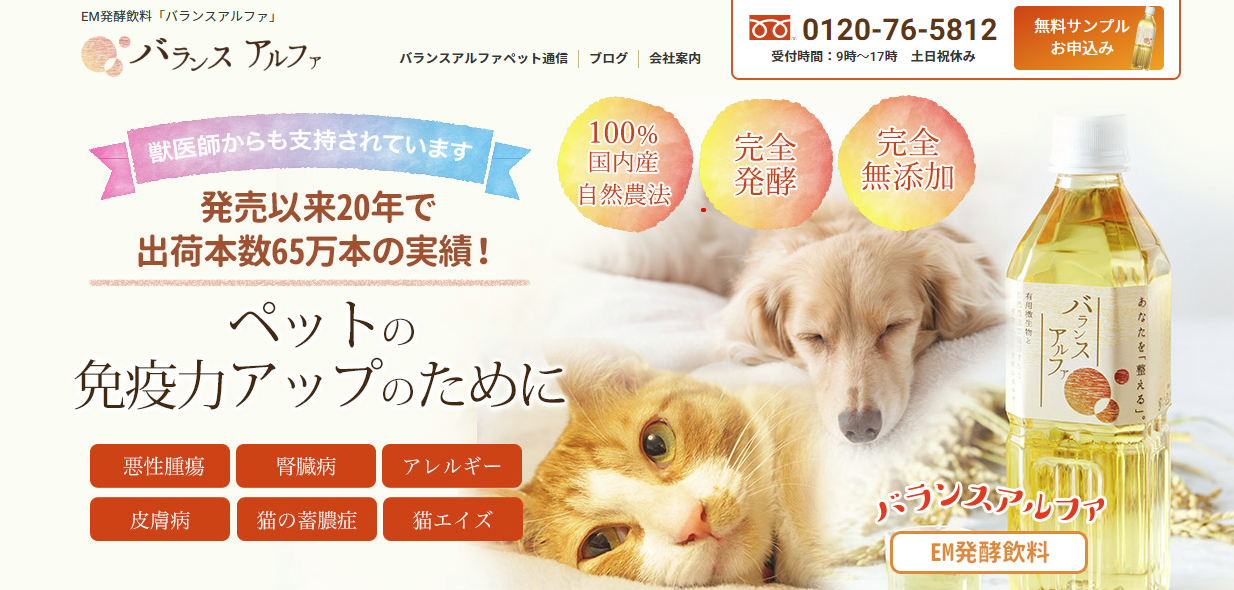This screenshot has height=590, width=1234.
Task: Click the EM発酵飲料 label button
Action: [x=988, y=553]
